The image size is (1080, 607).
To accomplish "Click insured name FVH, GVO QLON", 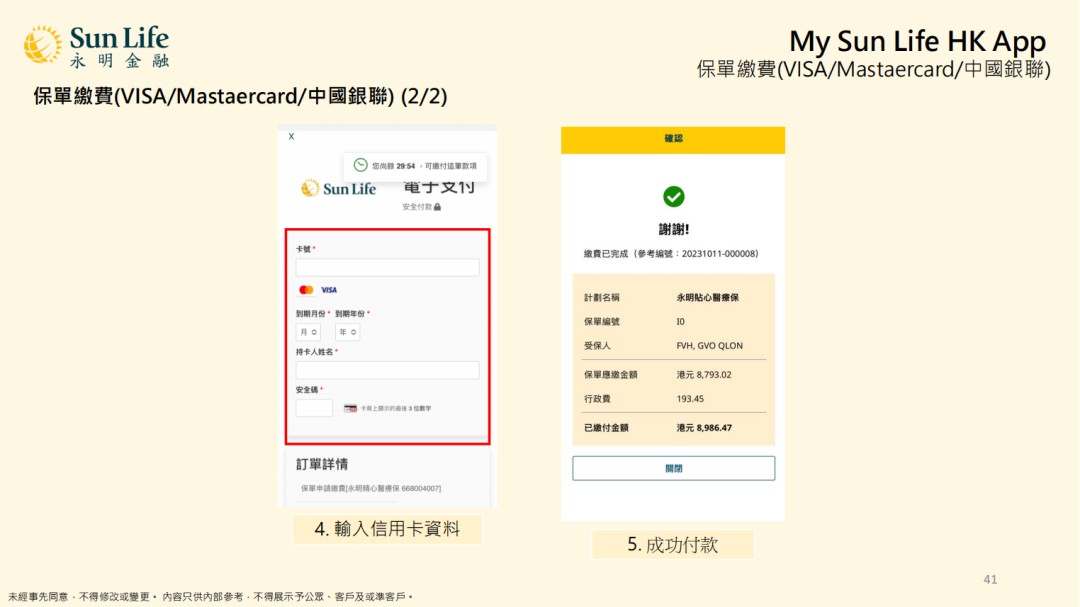I will [x=709, y=346].
